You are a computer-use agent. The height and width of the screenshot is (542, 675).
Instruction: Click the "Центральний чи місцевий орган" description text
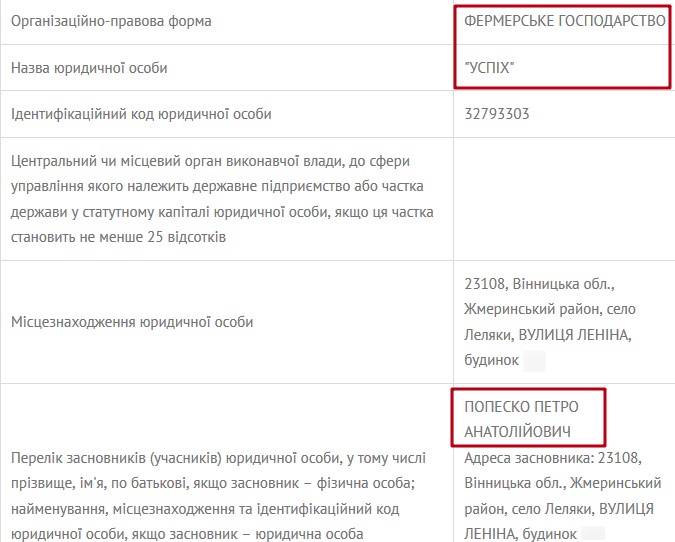(210, 161)
